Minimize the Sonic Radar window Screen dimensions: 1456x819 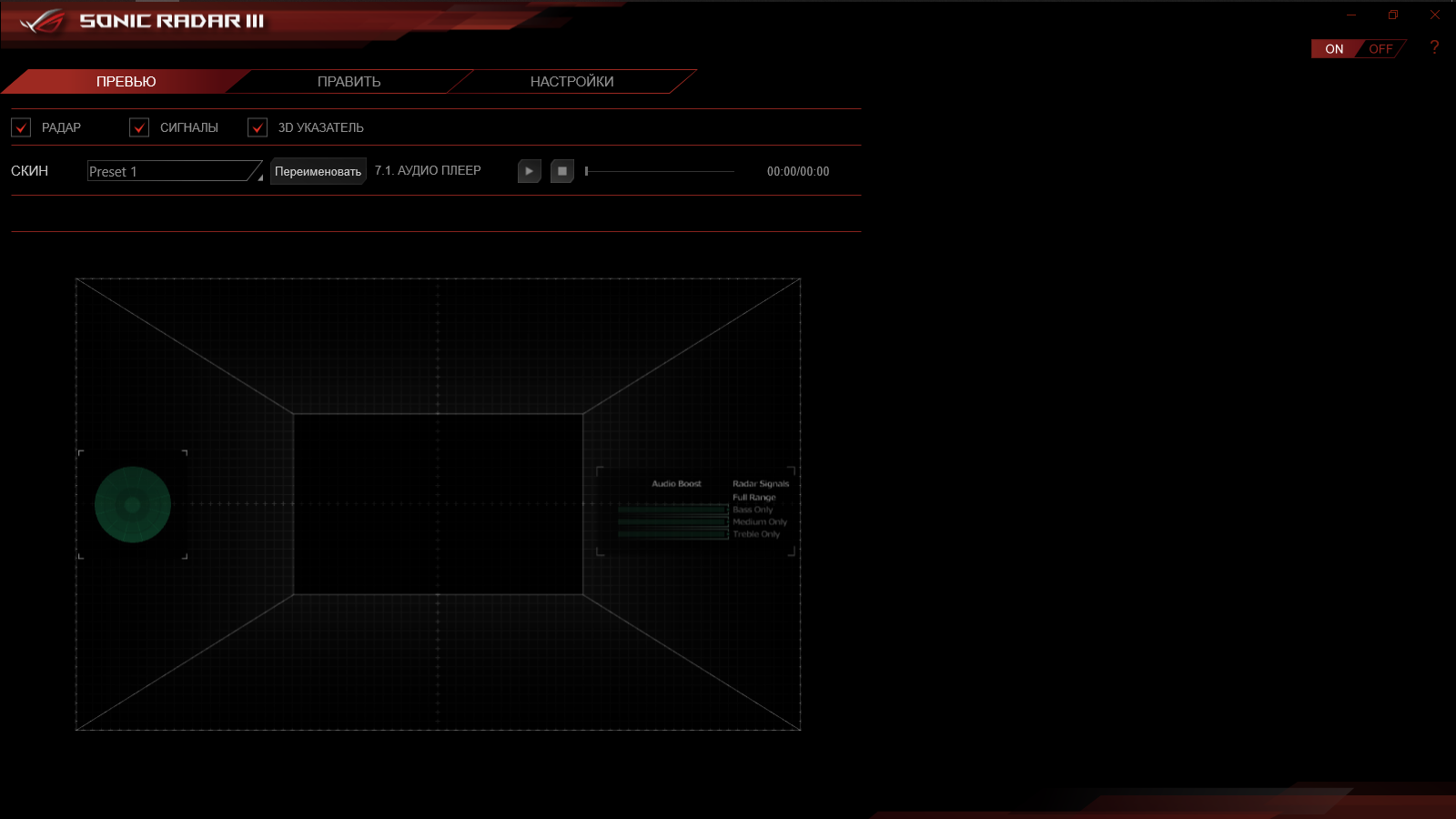pyautogui.click(x=1351, y=15)
